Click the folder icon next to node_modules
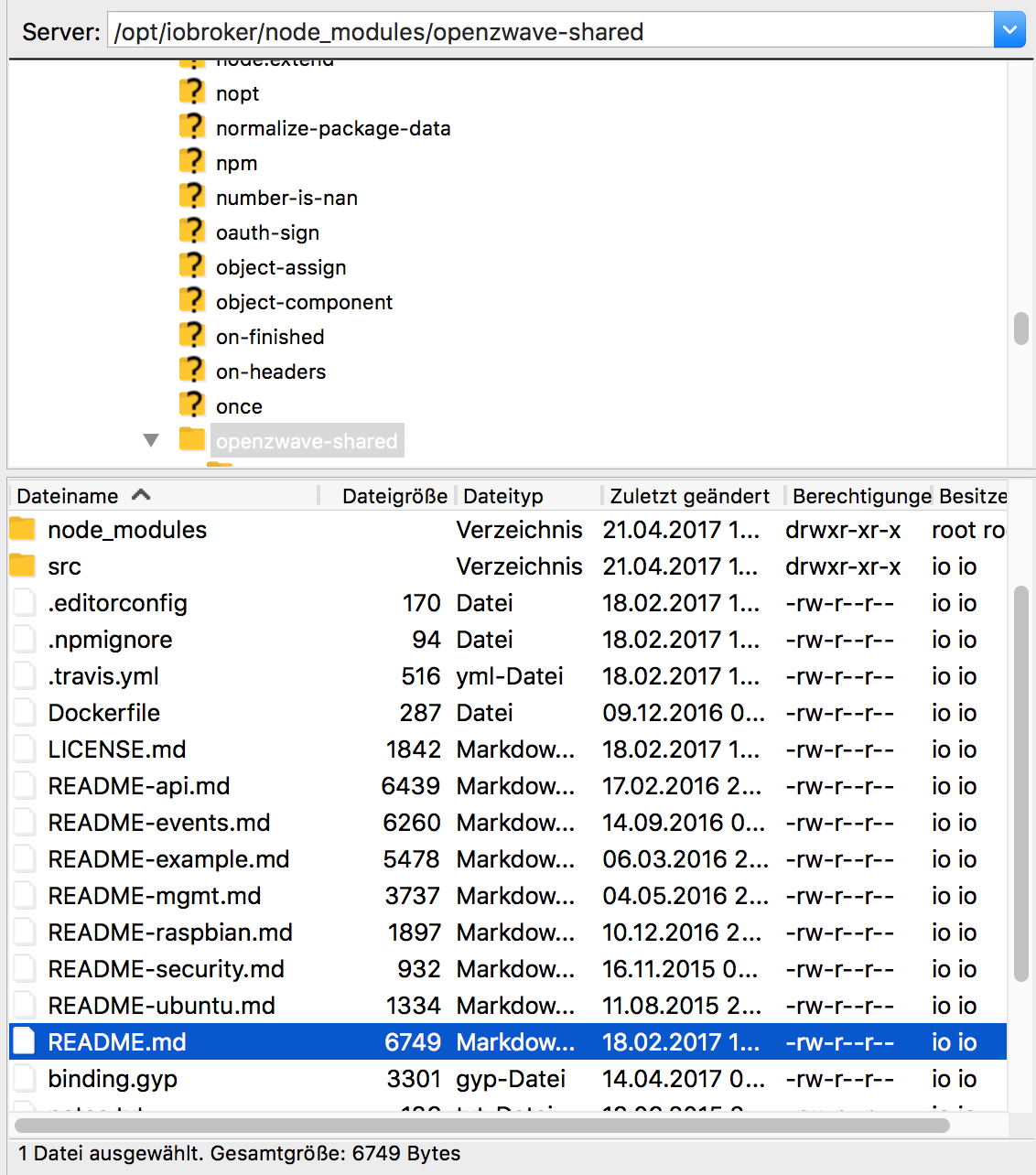Image resolution: width=1036 pixels, height=1175 pixels. coord(22,530)
